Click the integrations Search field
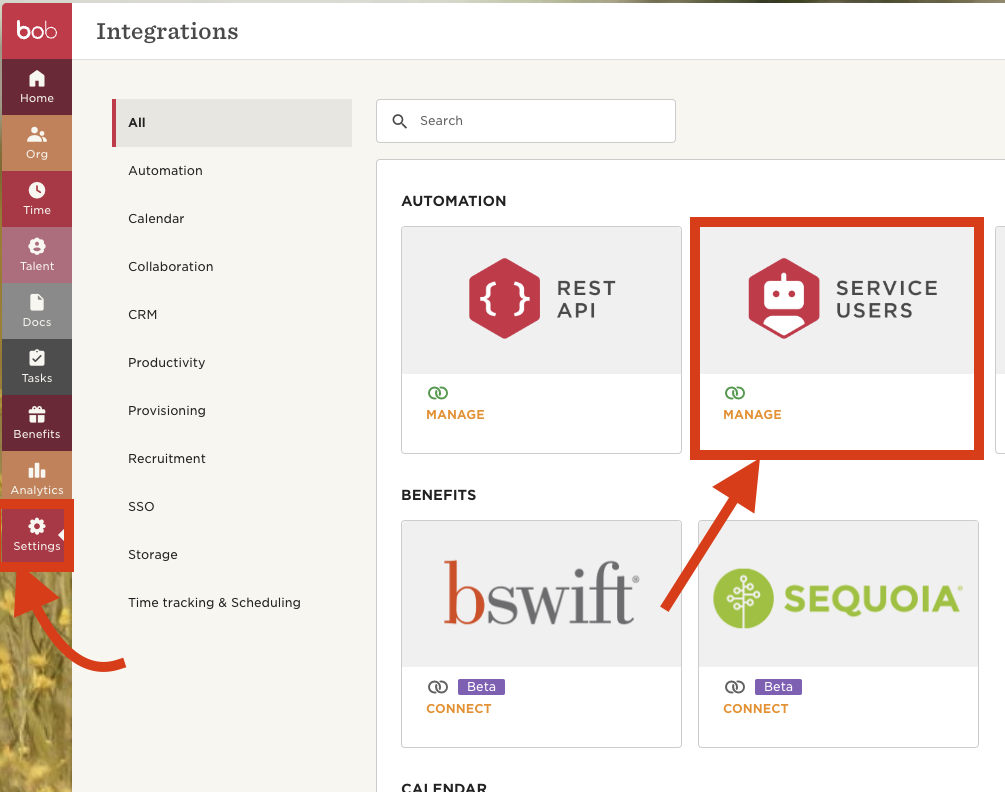Viewport: 1005px width, 792px height. [x=525, y=120]
